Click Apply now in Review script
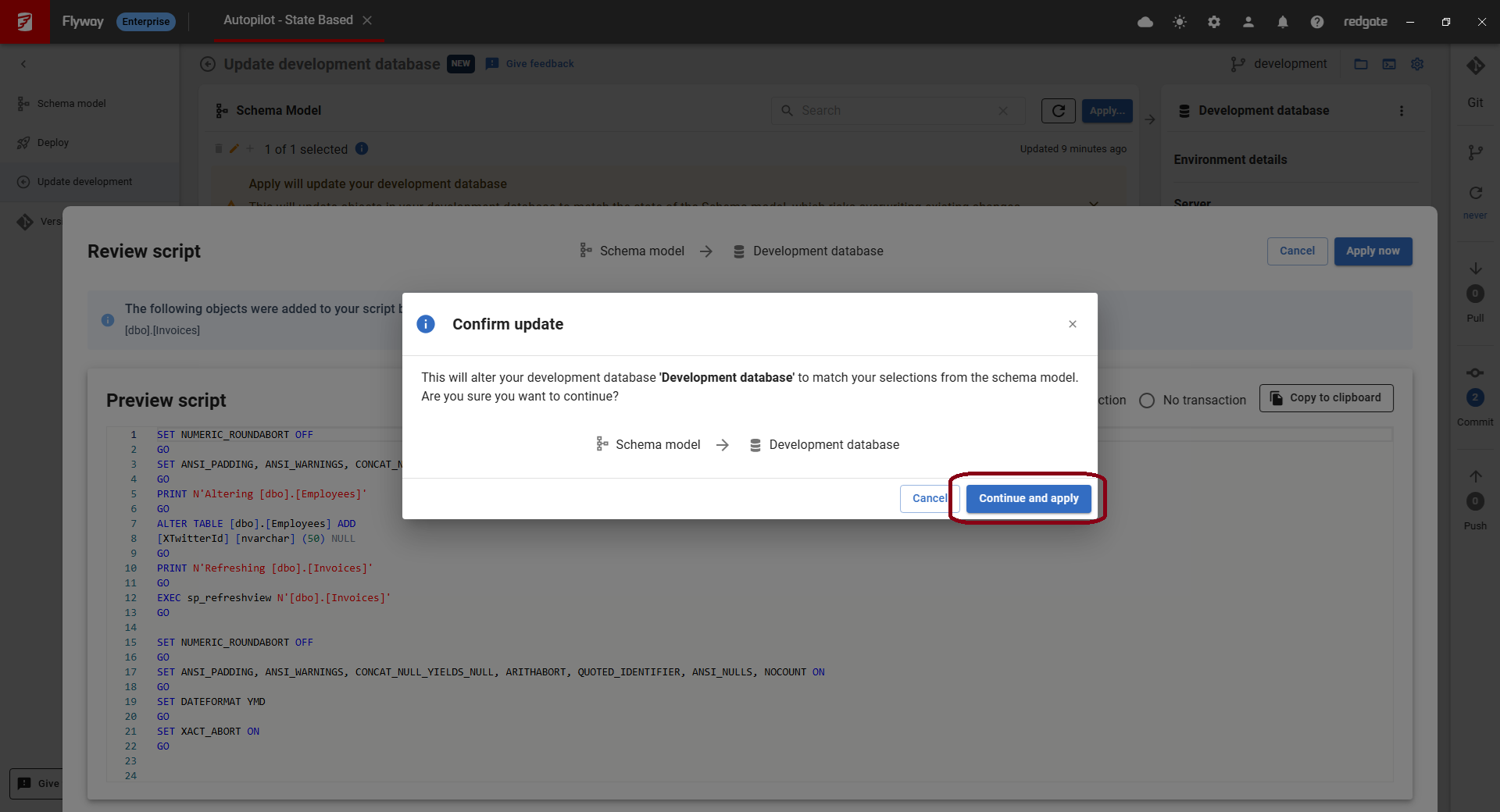Image resolution: width=1500 pixels, height=812 pixels. click(1373, 251)
